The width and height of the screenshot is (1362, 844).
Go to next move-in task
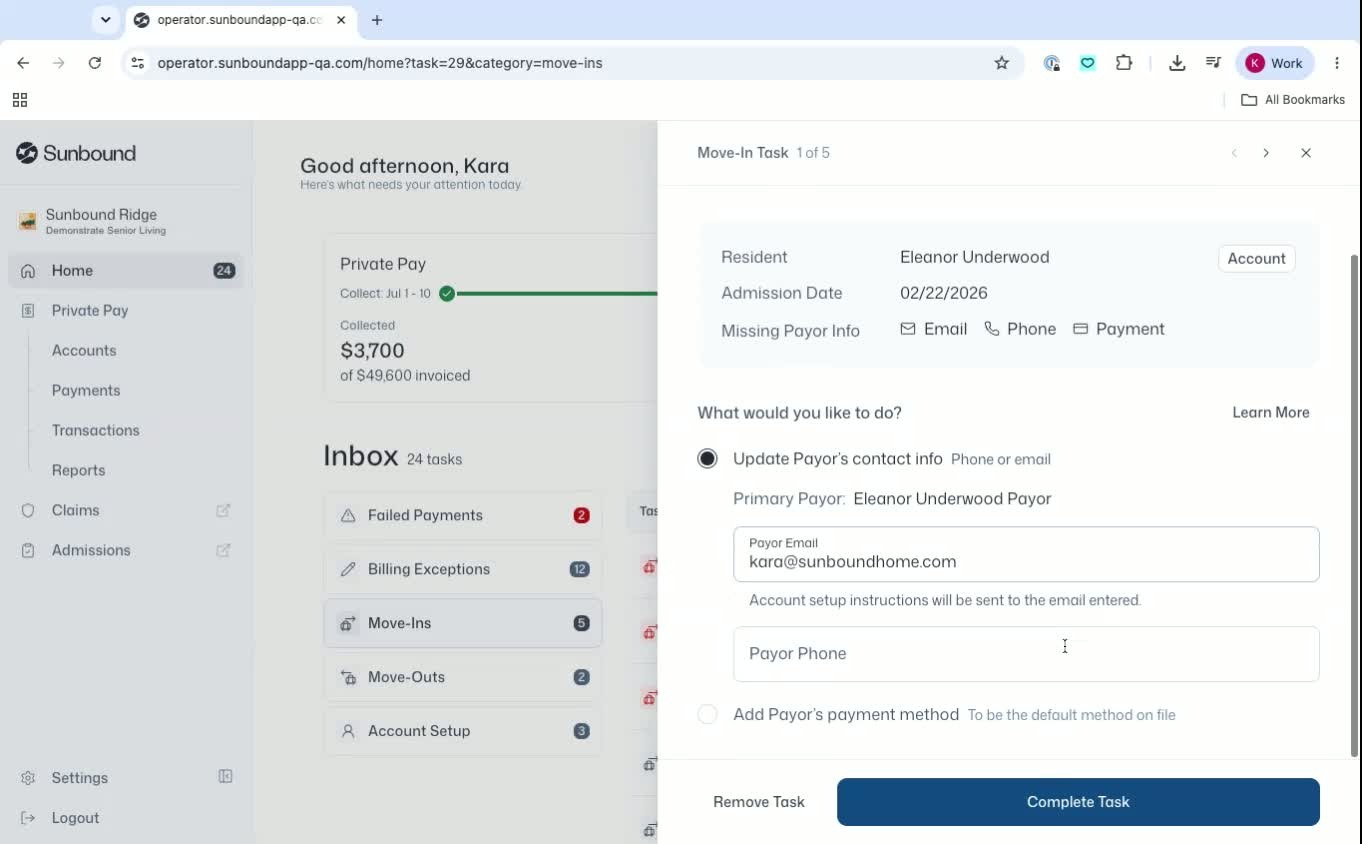coord(1266,153)
